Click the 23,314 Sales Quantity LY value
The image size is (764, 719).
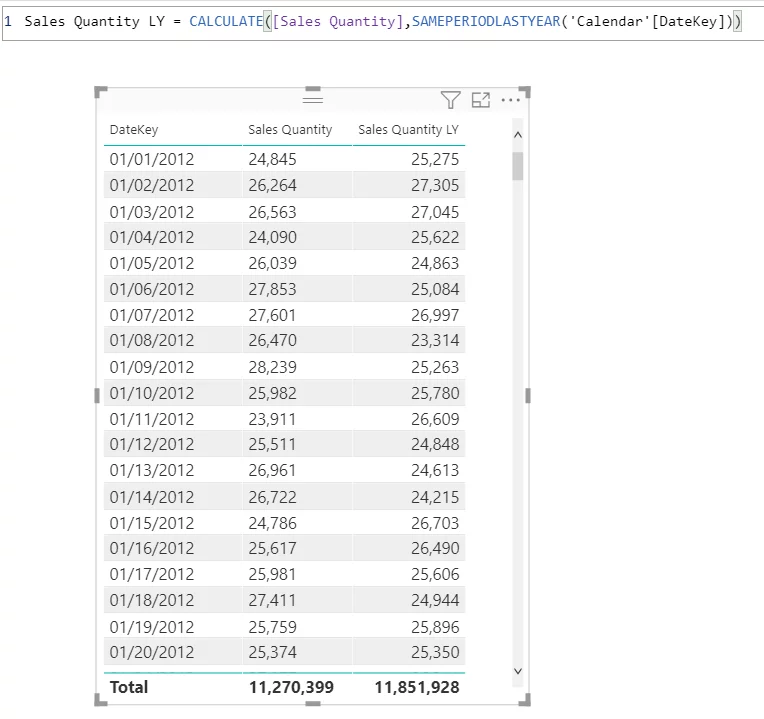click(x=435, y=340)
